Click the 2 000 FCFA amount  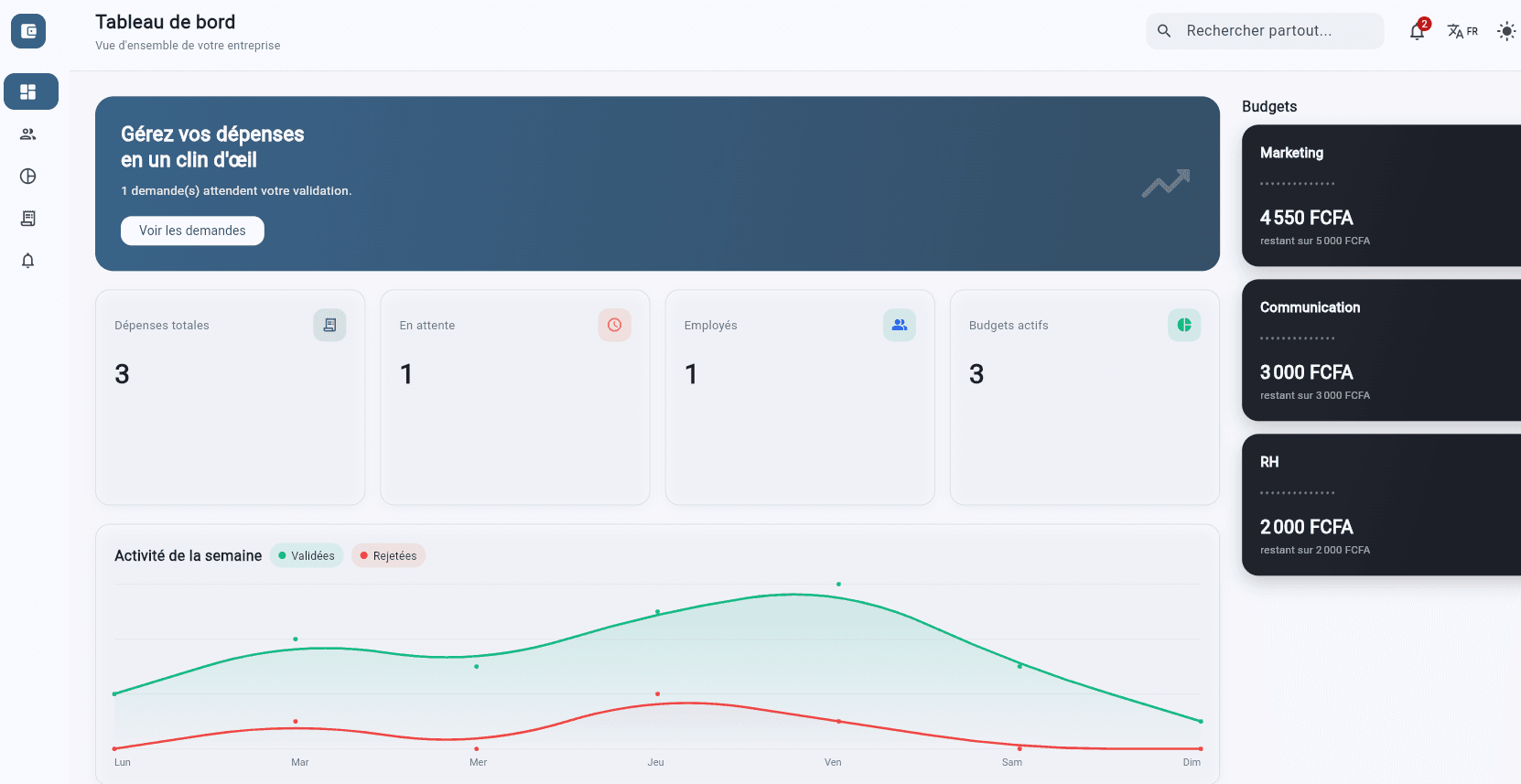pyautogui.click(x=1306, y=527)
